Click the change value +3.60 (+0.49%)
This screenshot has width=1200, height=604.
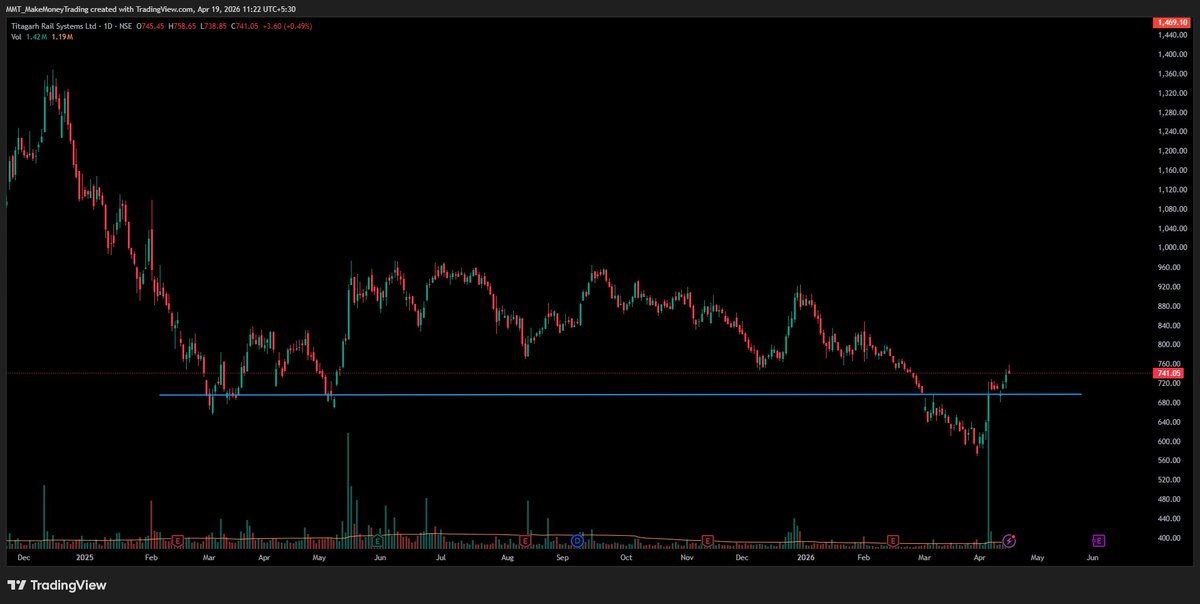click(x=287, y=26)
